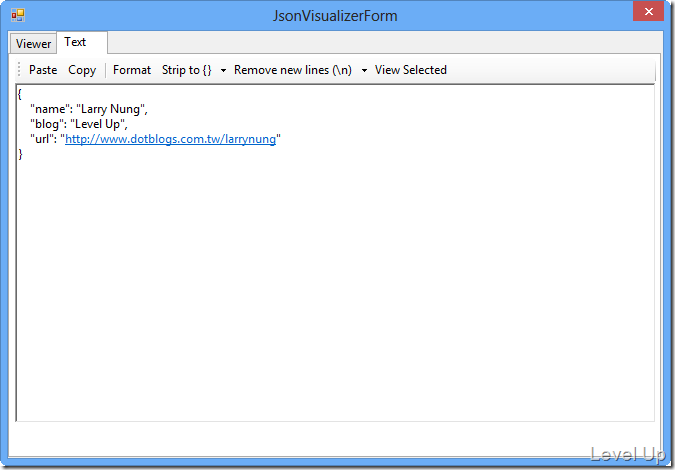Click the Paste toolbar button
675x470 pixels.
(x=43, y=70)
